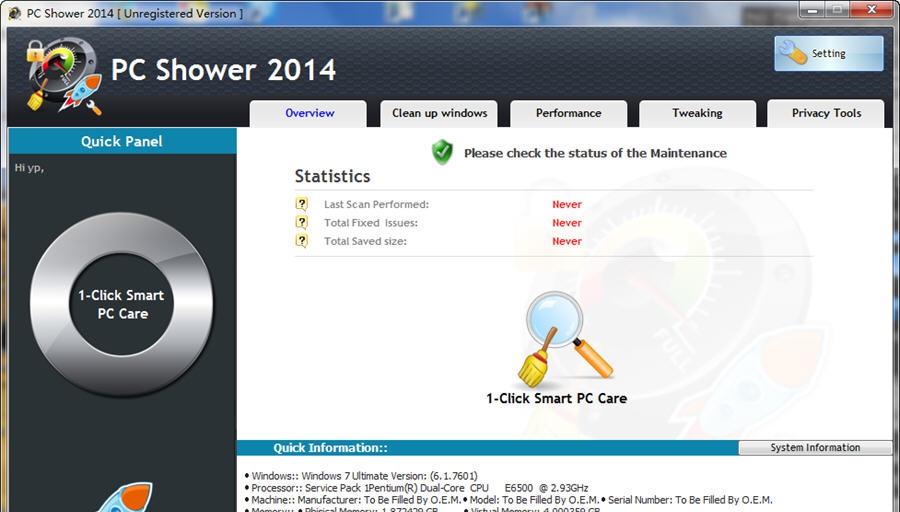Viewport: 900px width, 512px height.
Task: Go to the Performance tab
Action: click(x=568, y=113)
